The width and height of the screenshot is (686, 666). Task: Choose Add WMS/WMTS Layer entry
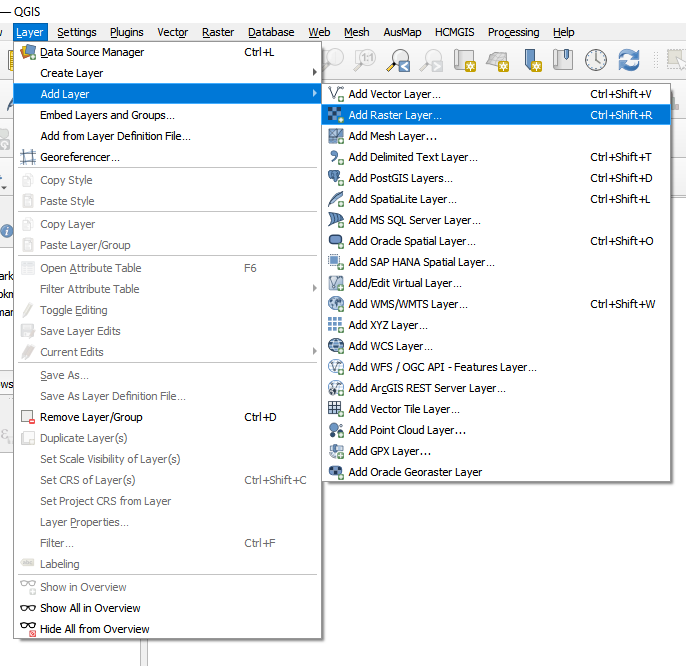pos(496,304)
